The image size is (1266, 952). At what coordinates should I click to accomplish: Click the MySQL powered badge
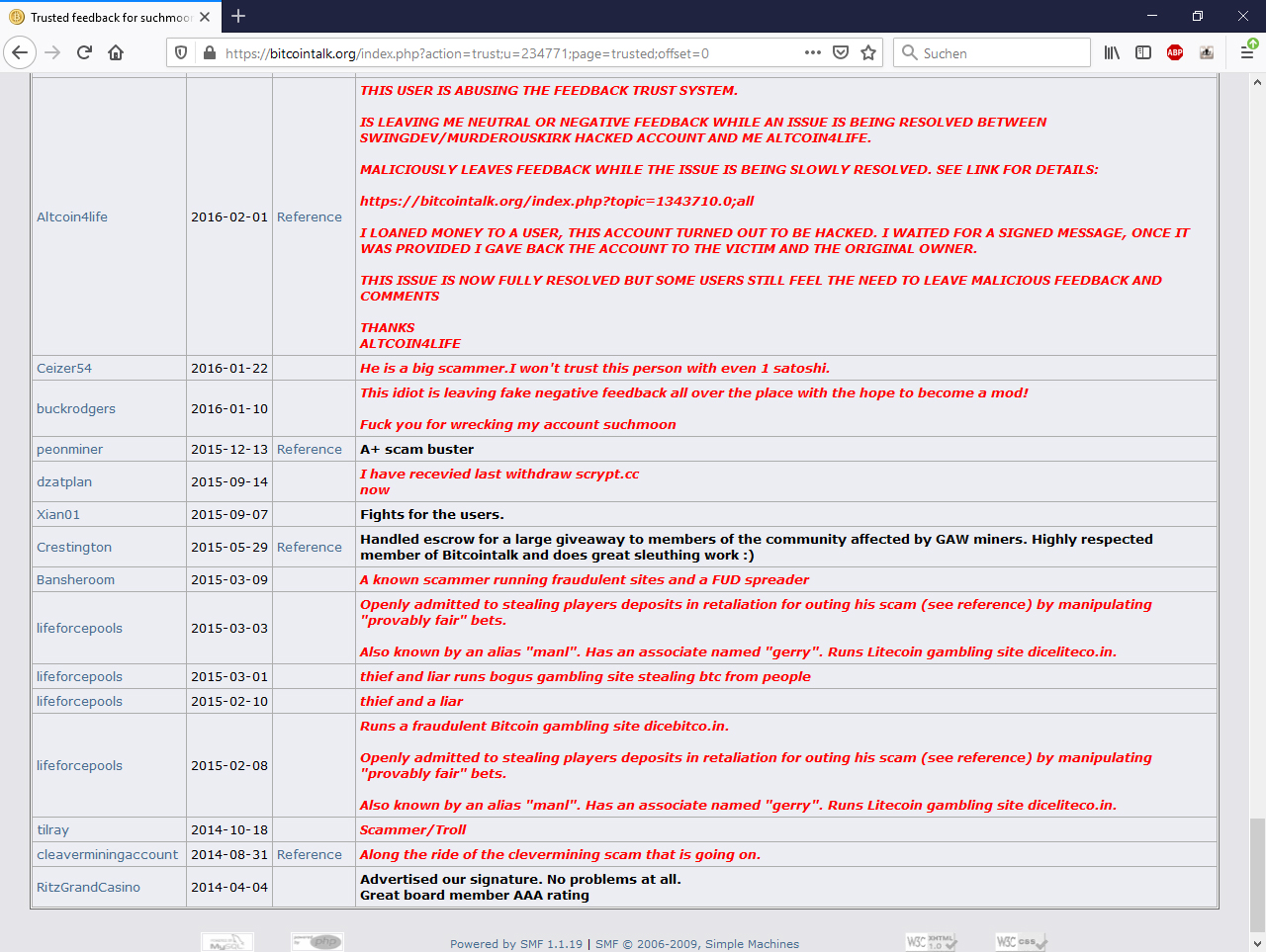tap(227, 941)
